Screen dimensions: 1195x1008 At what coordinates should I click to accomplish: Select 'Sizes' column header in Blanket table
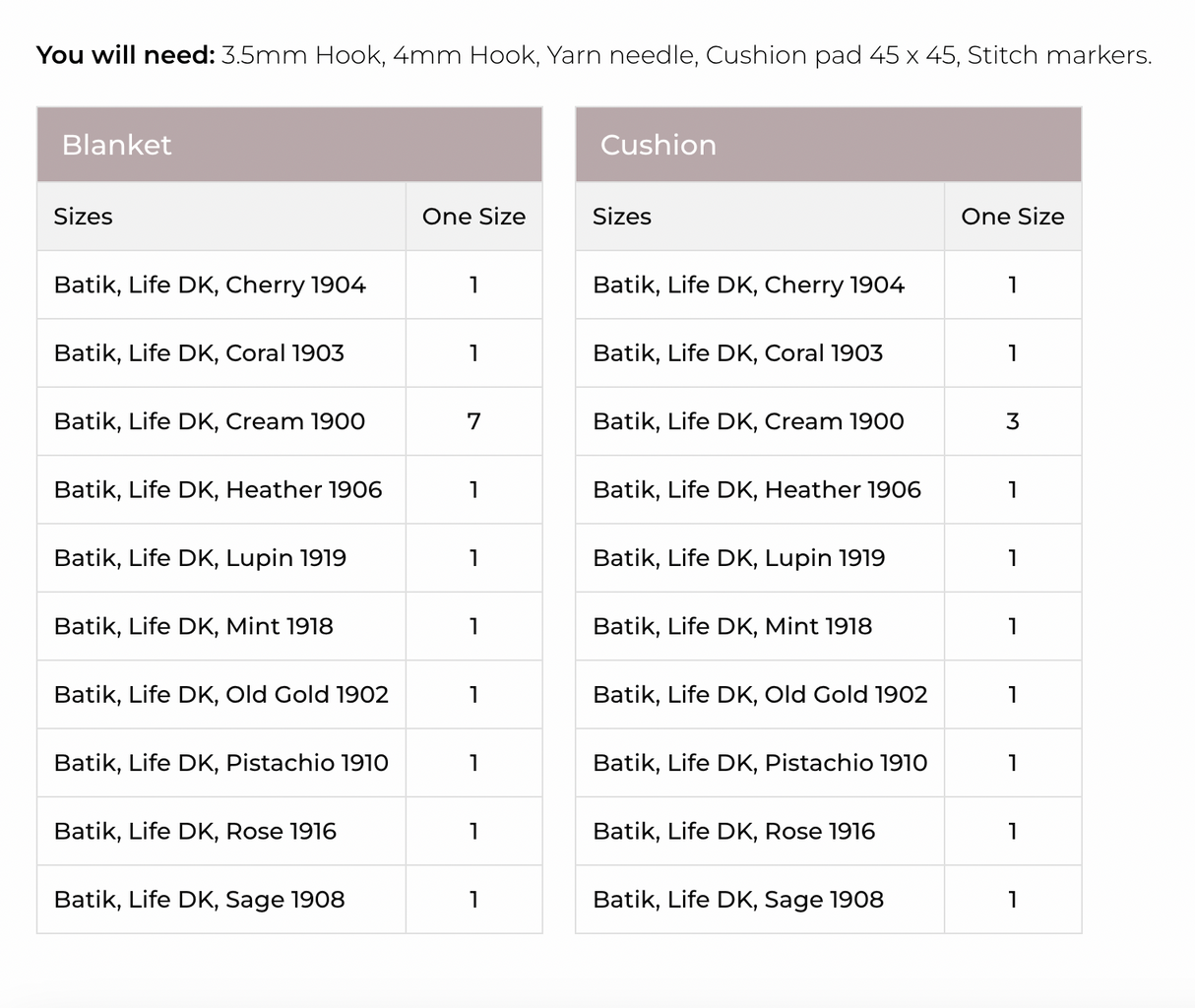(83, 217)
